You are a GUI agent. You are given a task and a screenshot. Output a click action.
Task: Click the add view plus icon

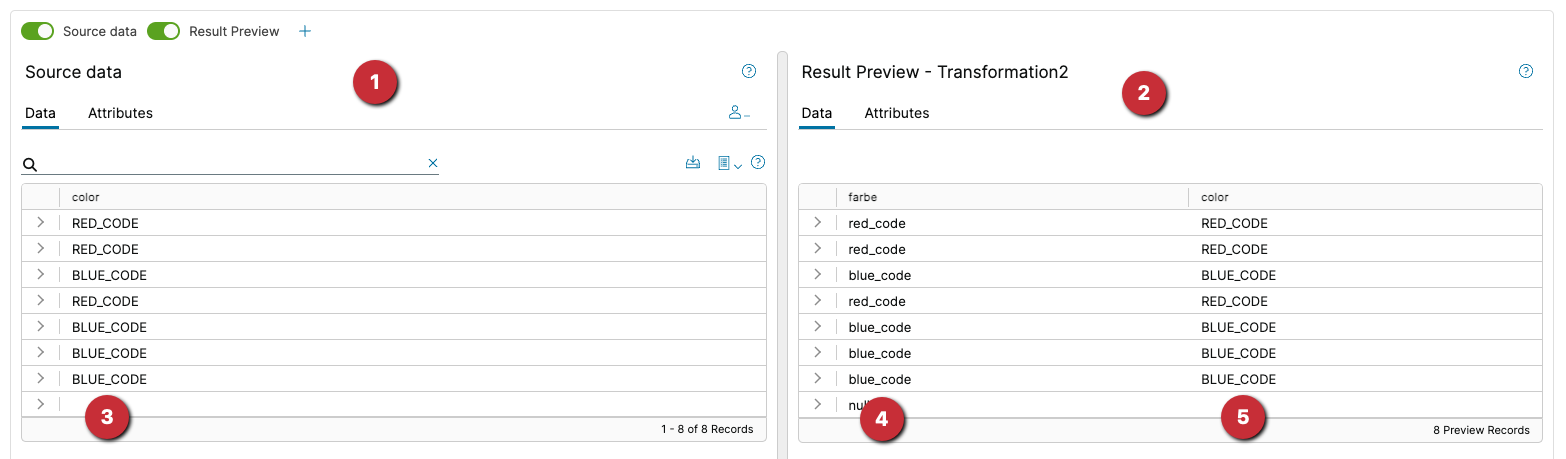305,31
